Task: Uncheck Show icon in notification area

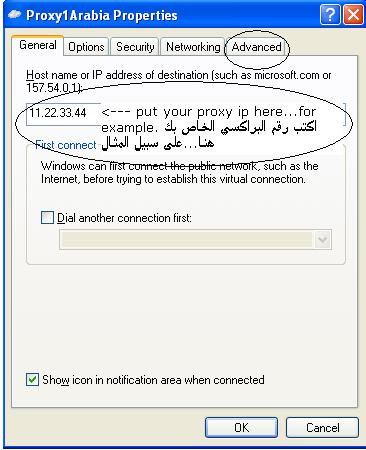Action: coord(32,380)
